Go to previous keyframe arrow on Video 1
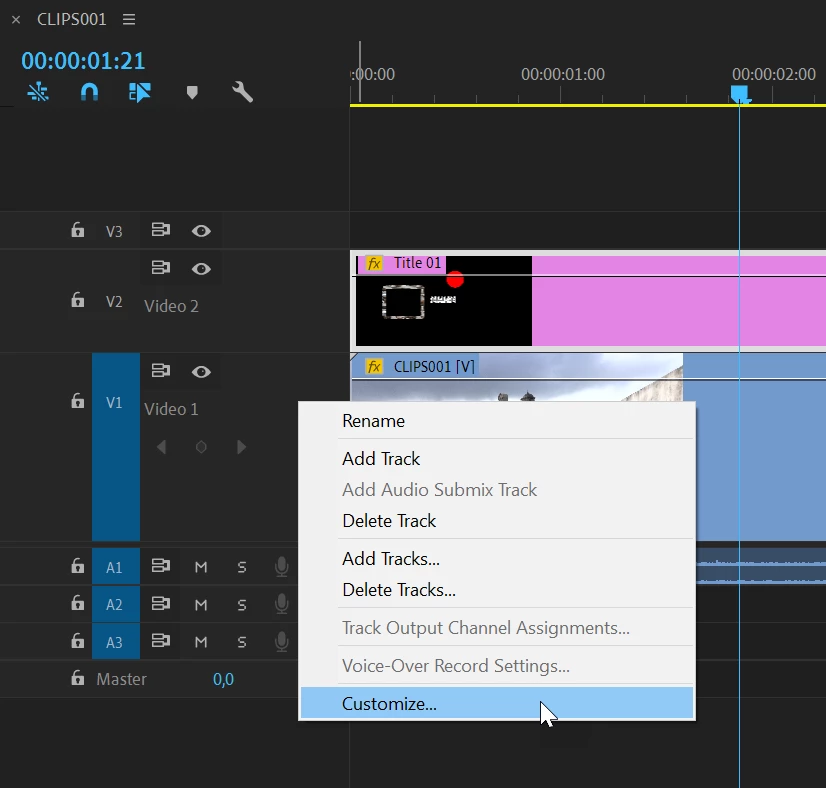The image size is (826, 788). 161,447
